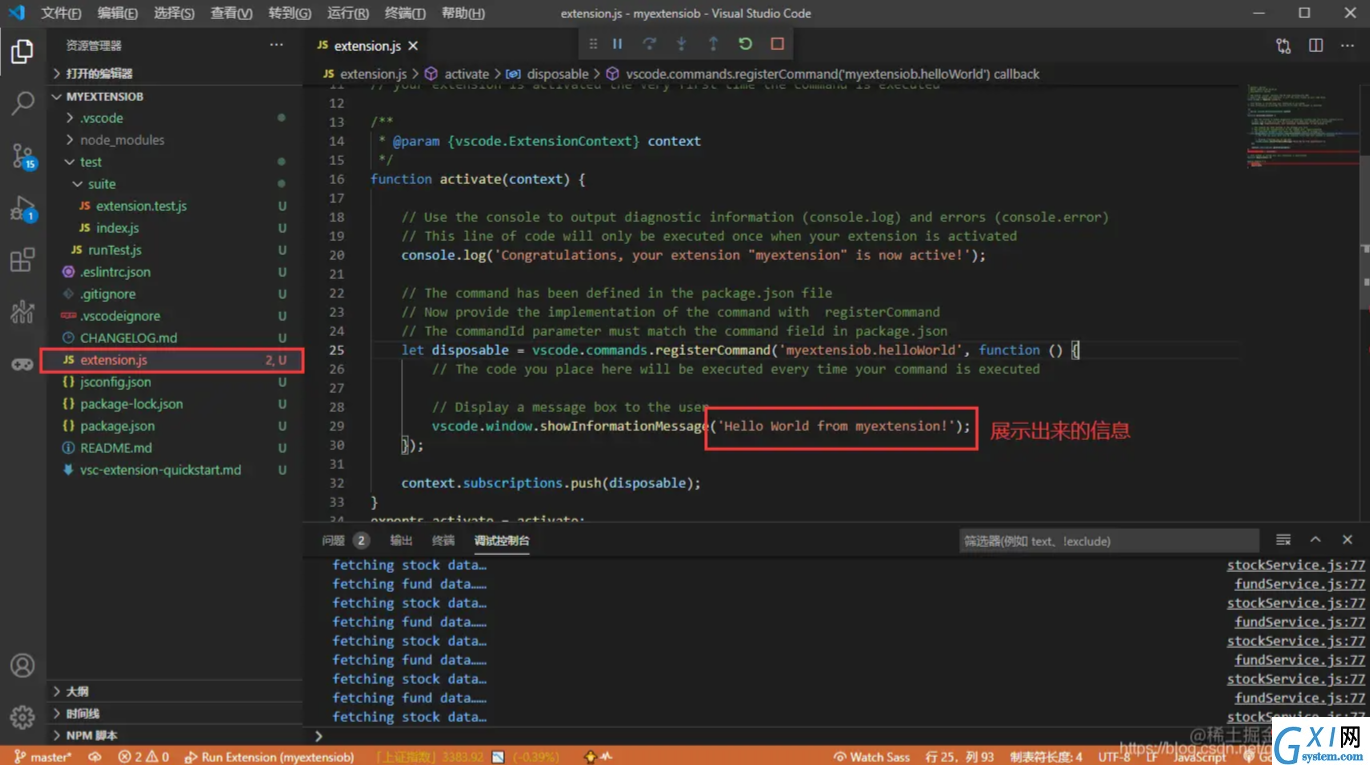Open the Explorer view in activity bar
This screenshot has height=765, width=1370.
tap(22, 51)
